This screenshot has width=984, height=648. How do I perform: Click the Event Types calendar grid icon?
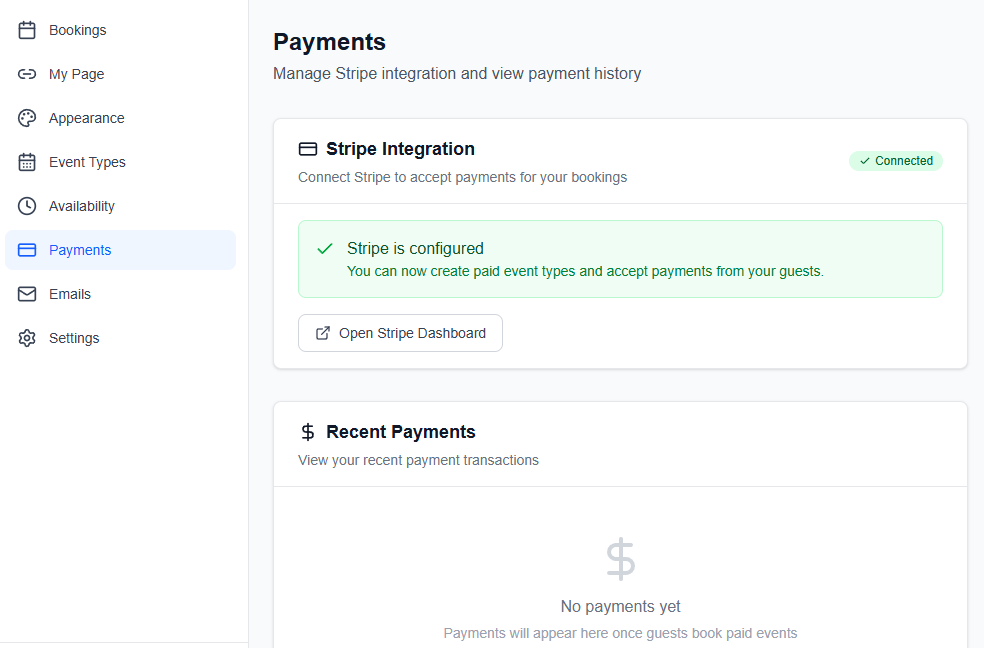coord(28,162)
